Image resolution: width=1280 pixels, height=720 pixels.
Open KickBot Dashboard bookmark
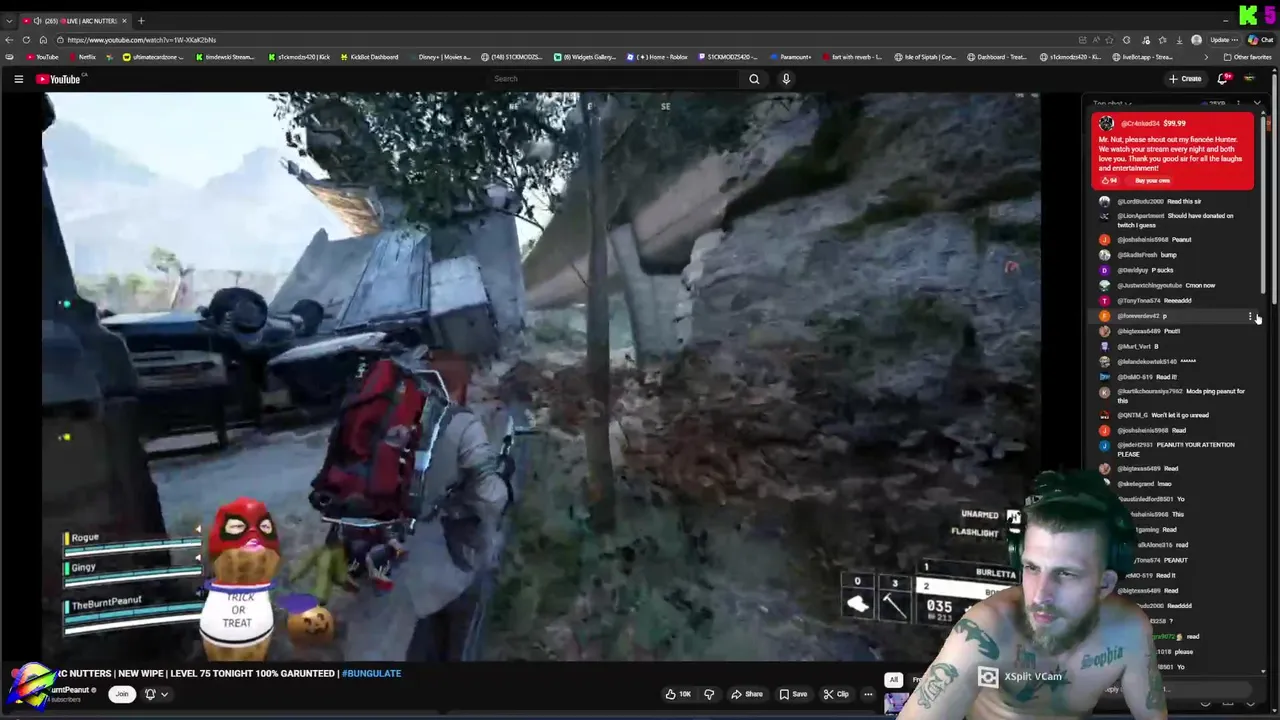(369, 57)
